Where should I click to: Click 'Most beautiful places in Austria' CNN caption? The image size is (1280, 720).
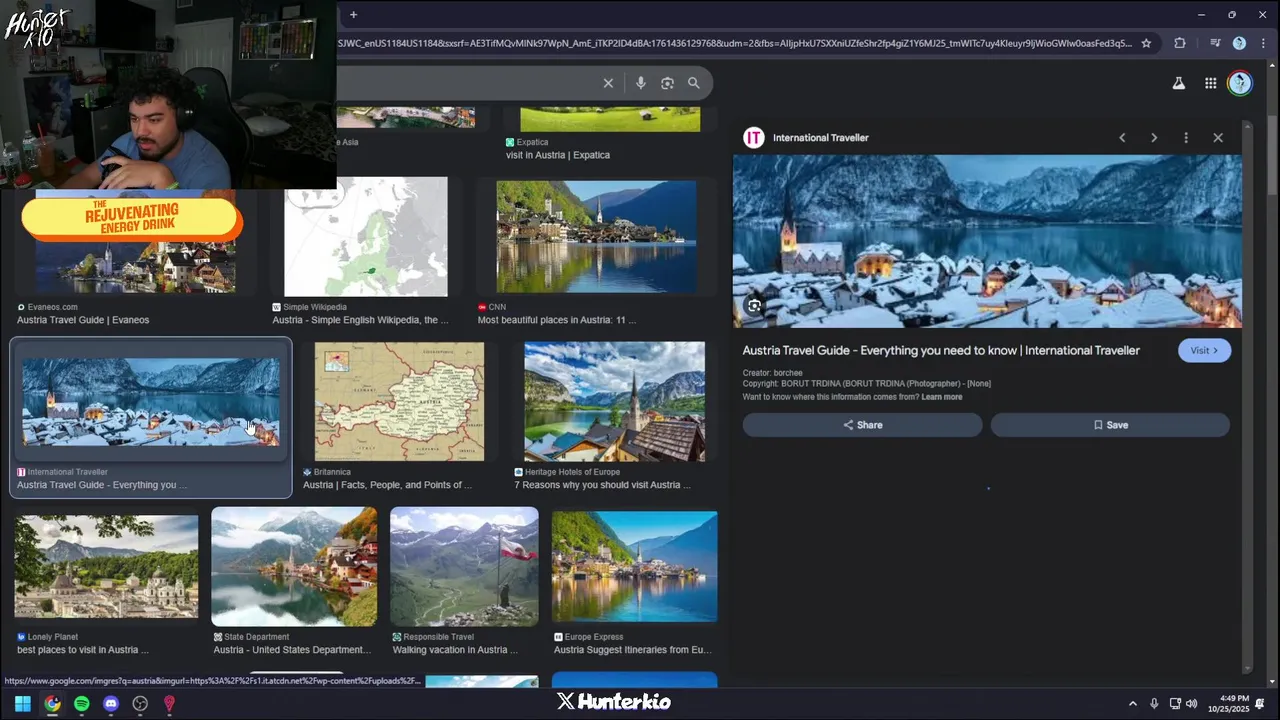[557, 320]
